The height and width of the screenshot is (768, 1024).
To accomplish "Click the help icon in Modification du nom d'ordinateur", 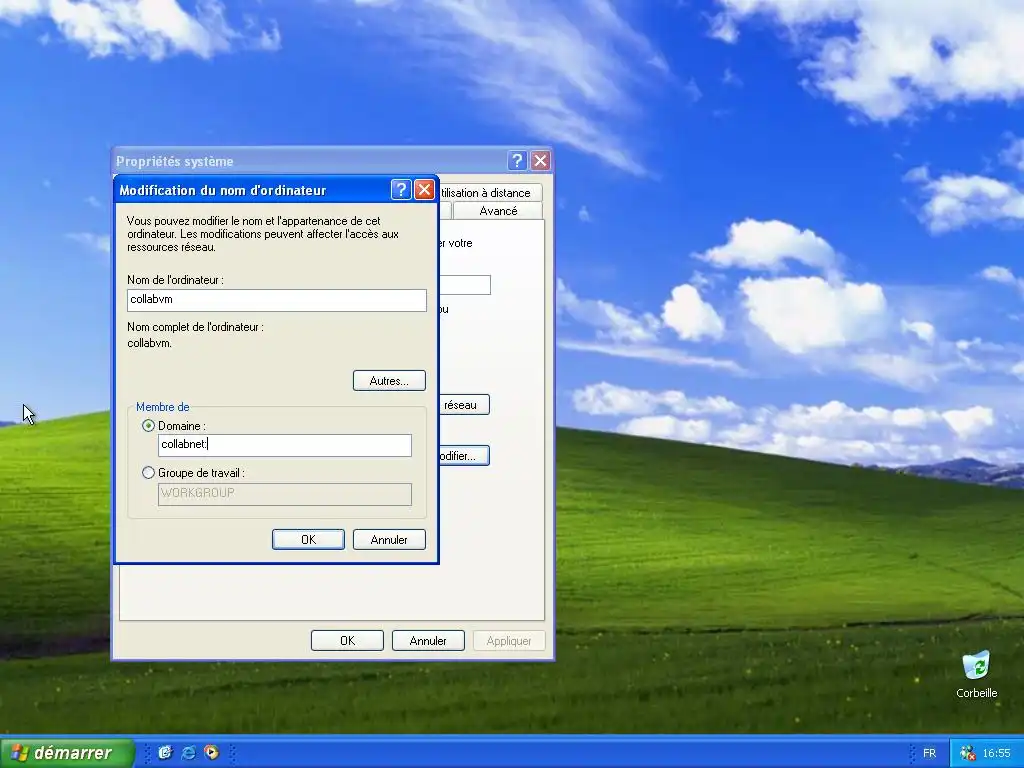I will (401, 190).
